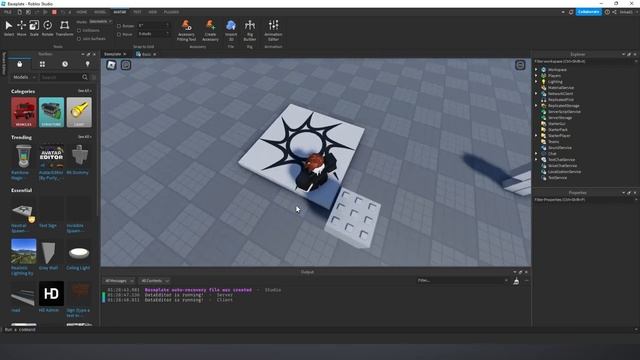Select the Light category card
This screenshot has height=360, width=640.
[x=79, y=112]
